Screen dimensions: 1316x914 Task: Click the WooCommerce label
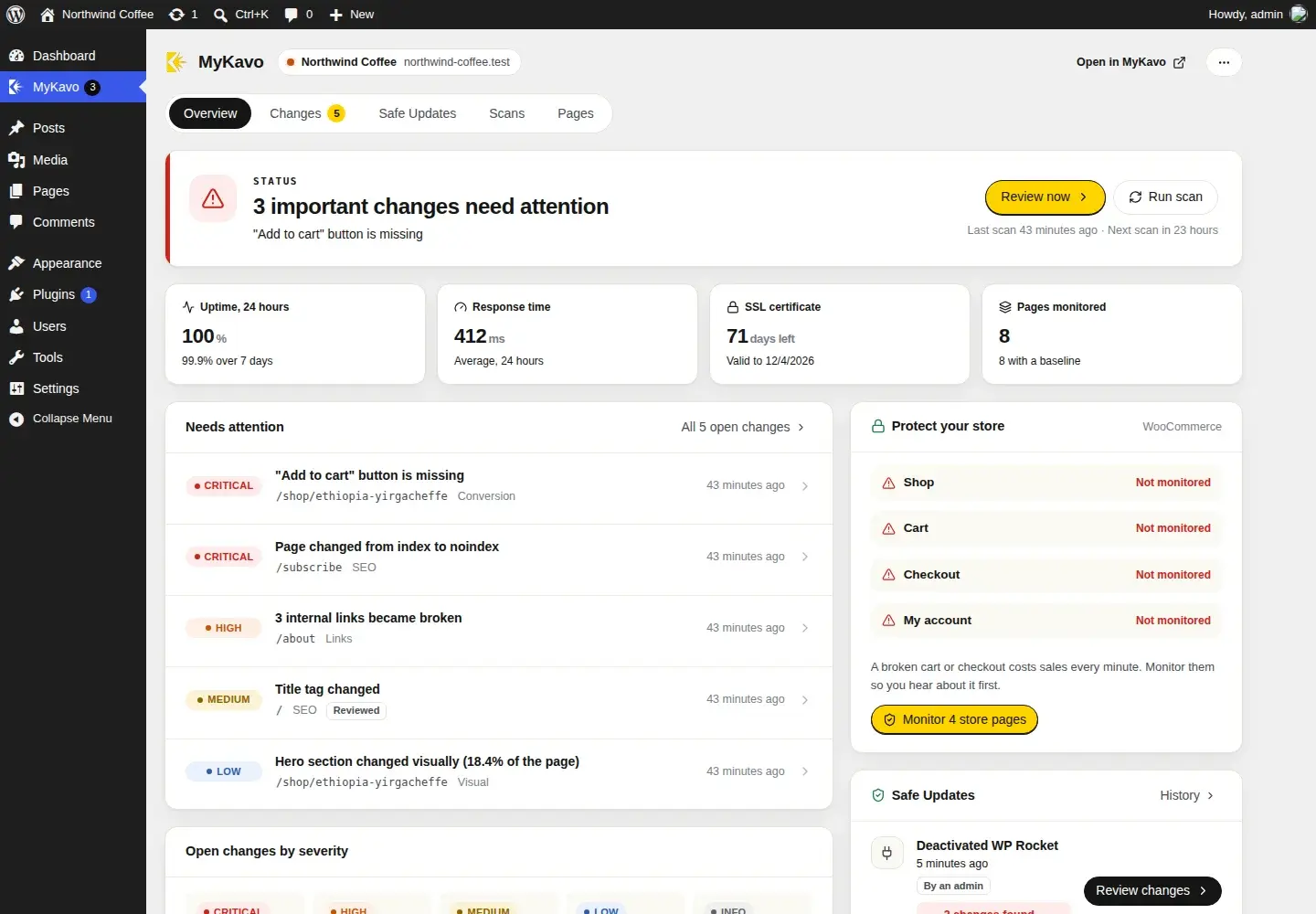coord(1182,427)
